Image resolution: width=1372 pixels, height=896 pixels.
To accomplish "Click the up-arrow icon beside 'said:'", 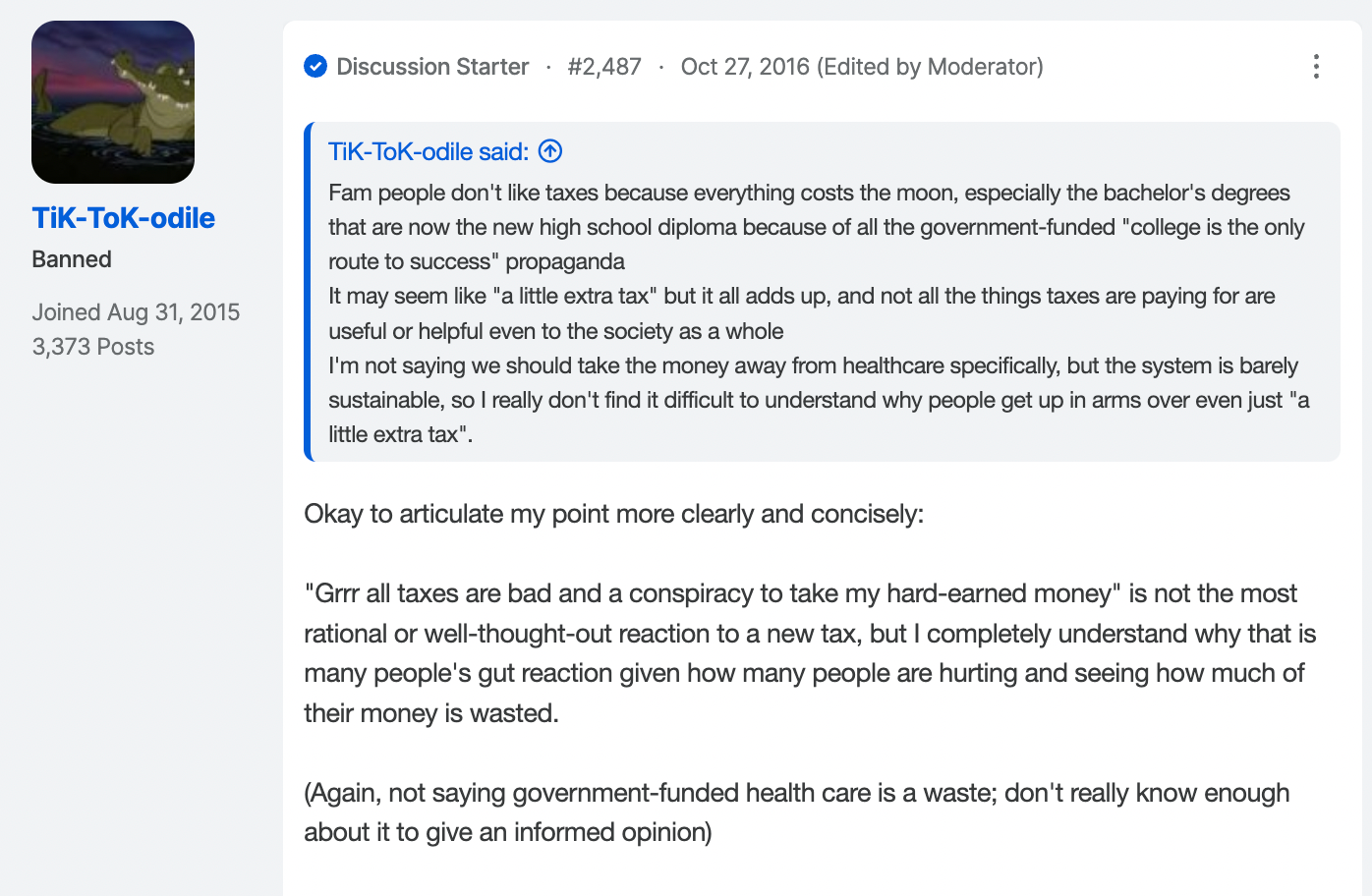I will 550,151.
